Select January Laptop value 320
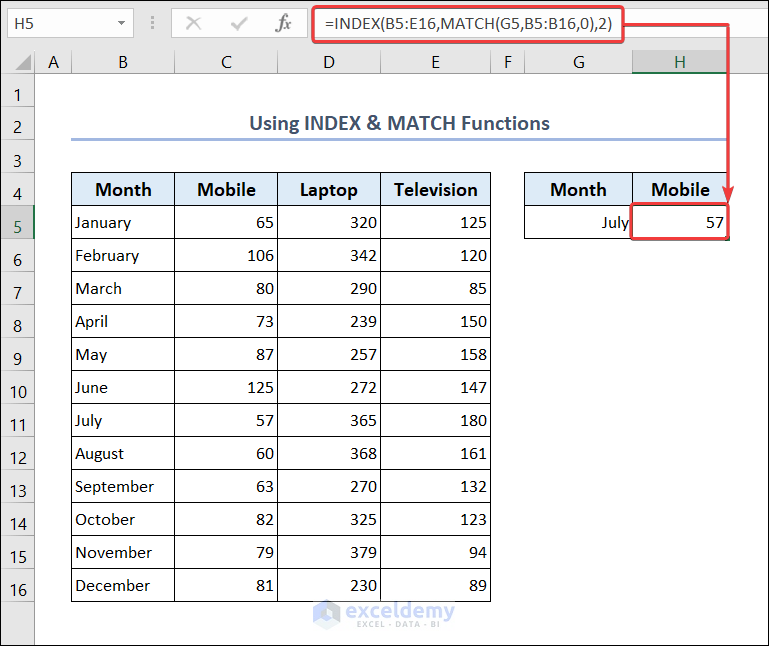This screenshot has width=769, height=646. pos(329,222)
